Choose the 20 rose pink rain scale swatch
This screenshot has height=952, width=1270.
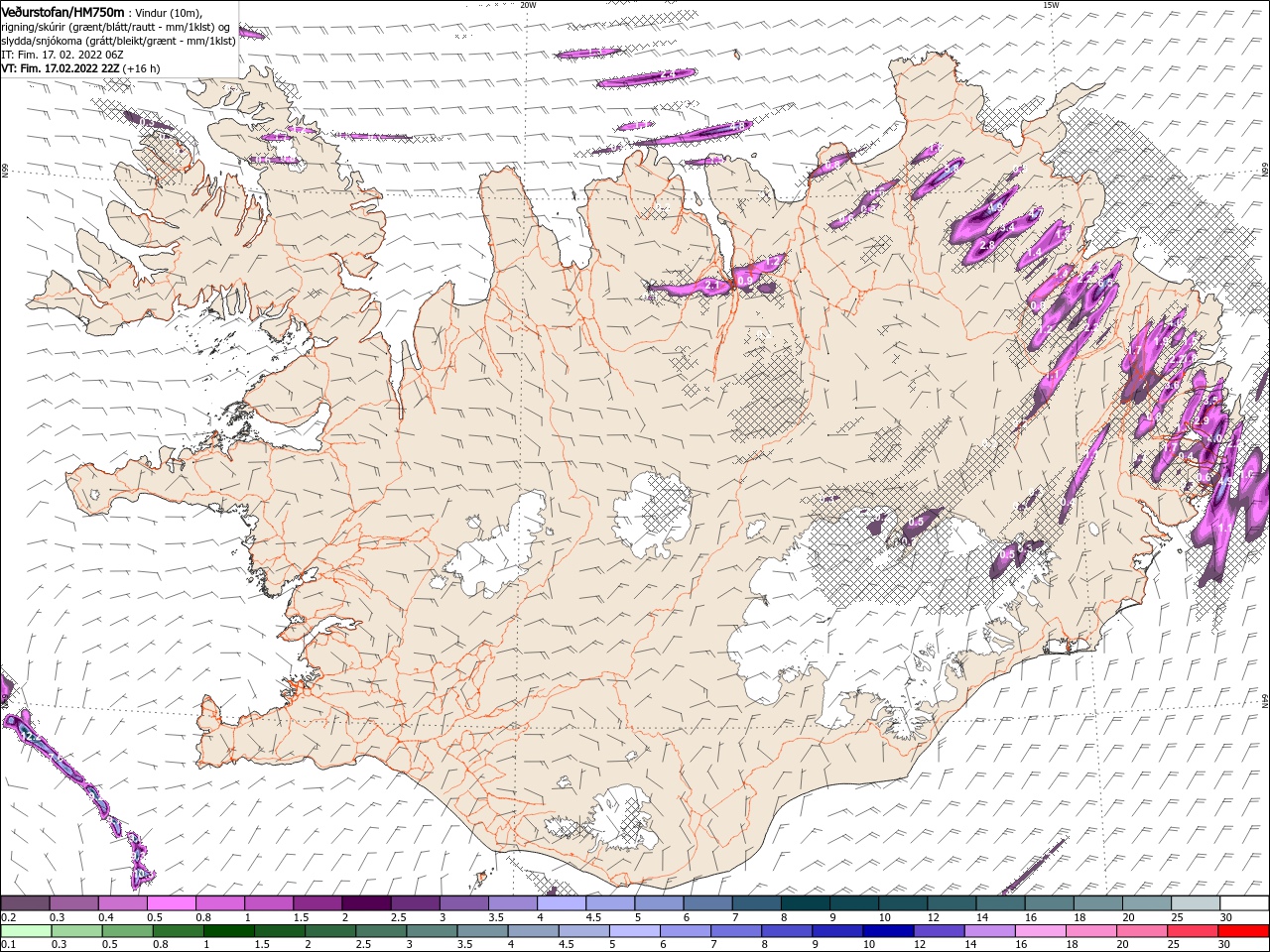click(1142, 931)
